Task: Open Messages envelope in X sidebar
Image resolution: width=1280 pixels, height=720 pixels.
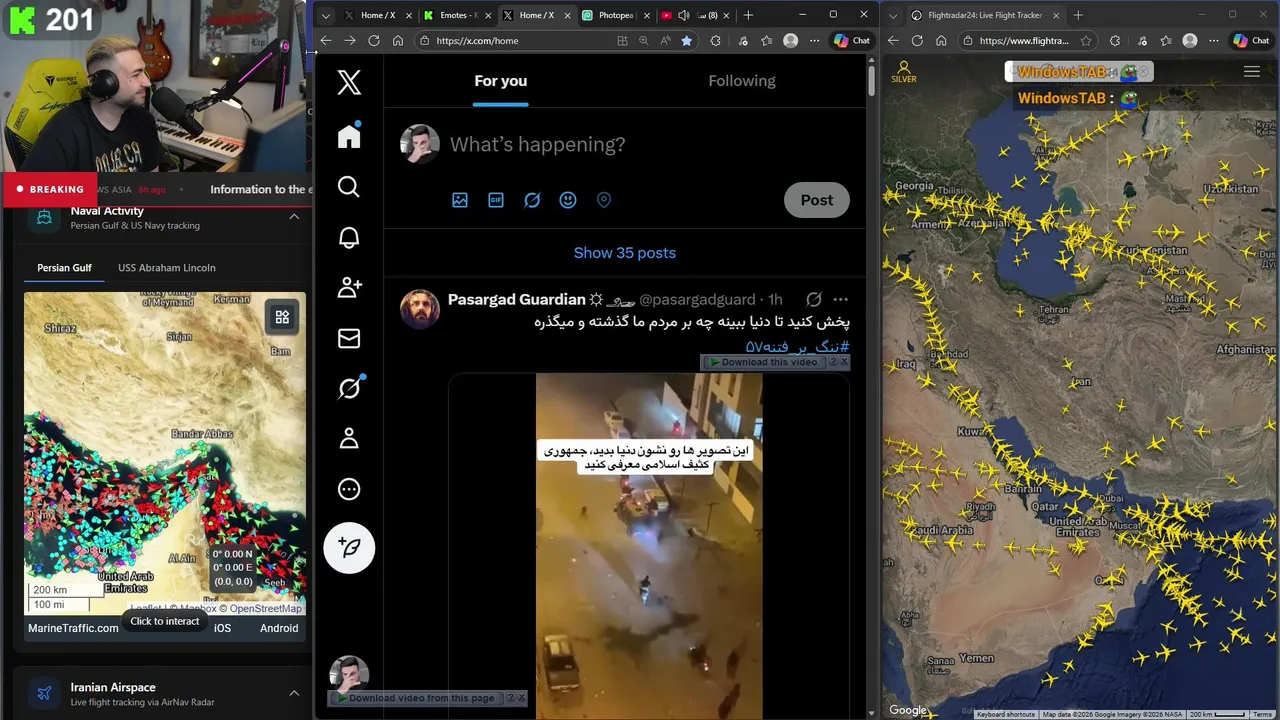Action: [x=349, y=339]
